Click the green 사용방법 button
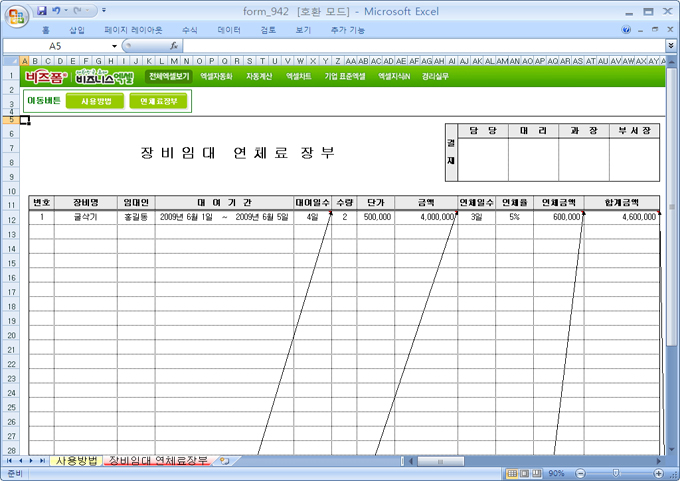The width and height of the screenshot is (680, 481). point(95,101)
